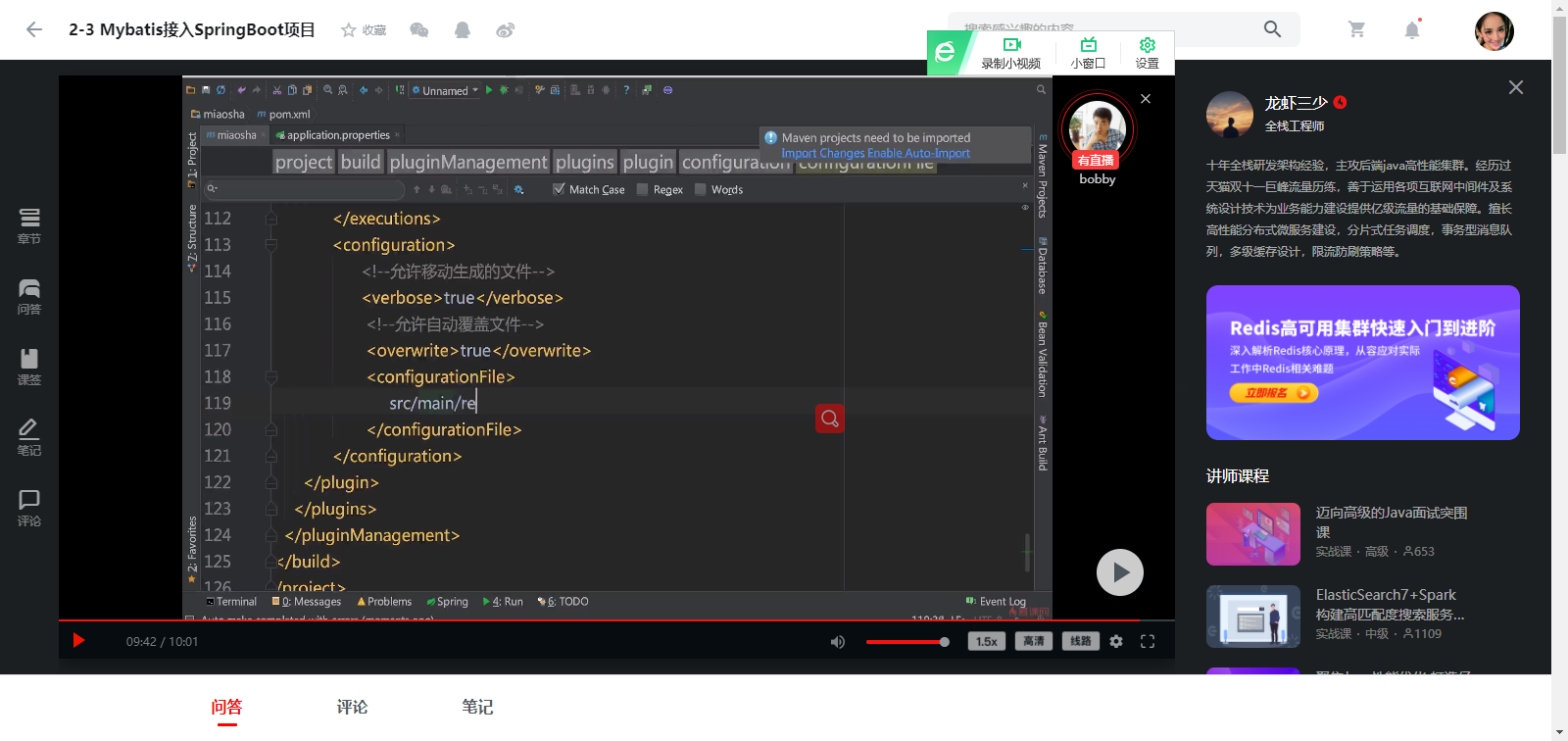Image resolution: width=1568 pixels, height=741 pixels.
Task: Click the 收藏 star to favorite the course
Action: (x=364, y=30)
